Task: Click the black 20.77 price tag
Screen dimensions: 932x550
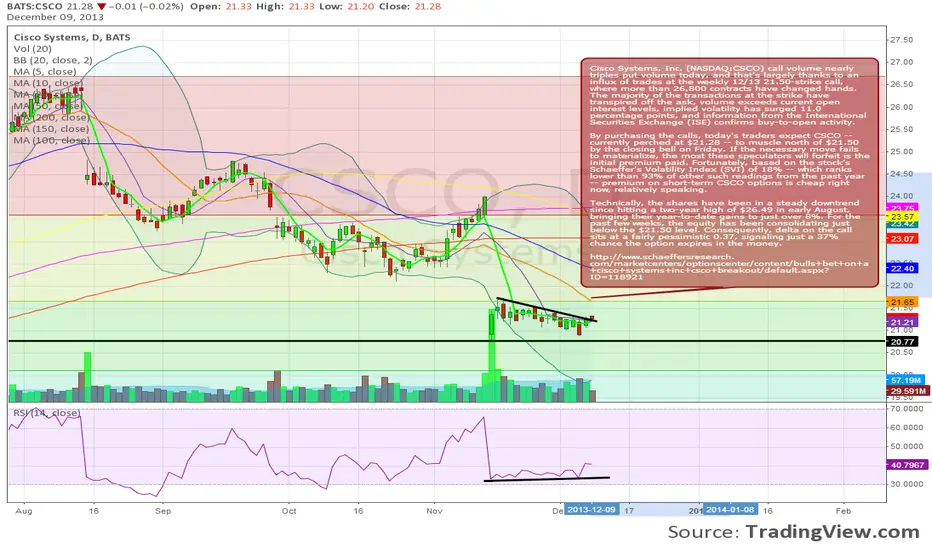Action: tap(903, 341)
